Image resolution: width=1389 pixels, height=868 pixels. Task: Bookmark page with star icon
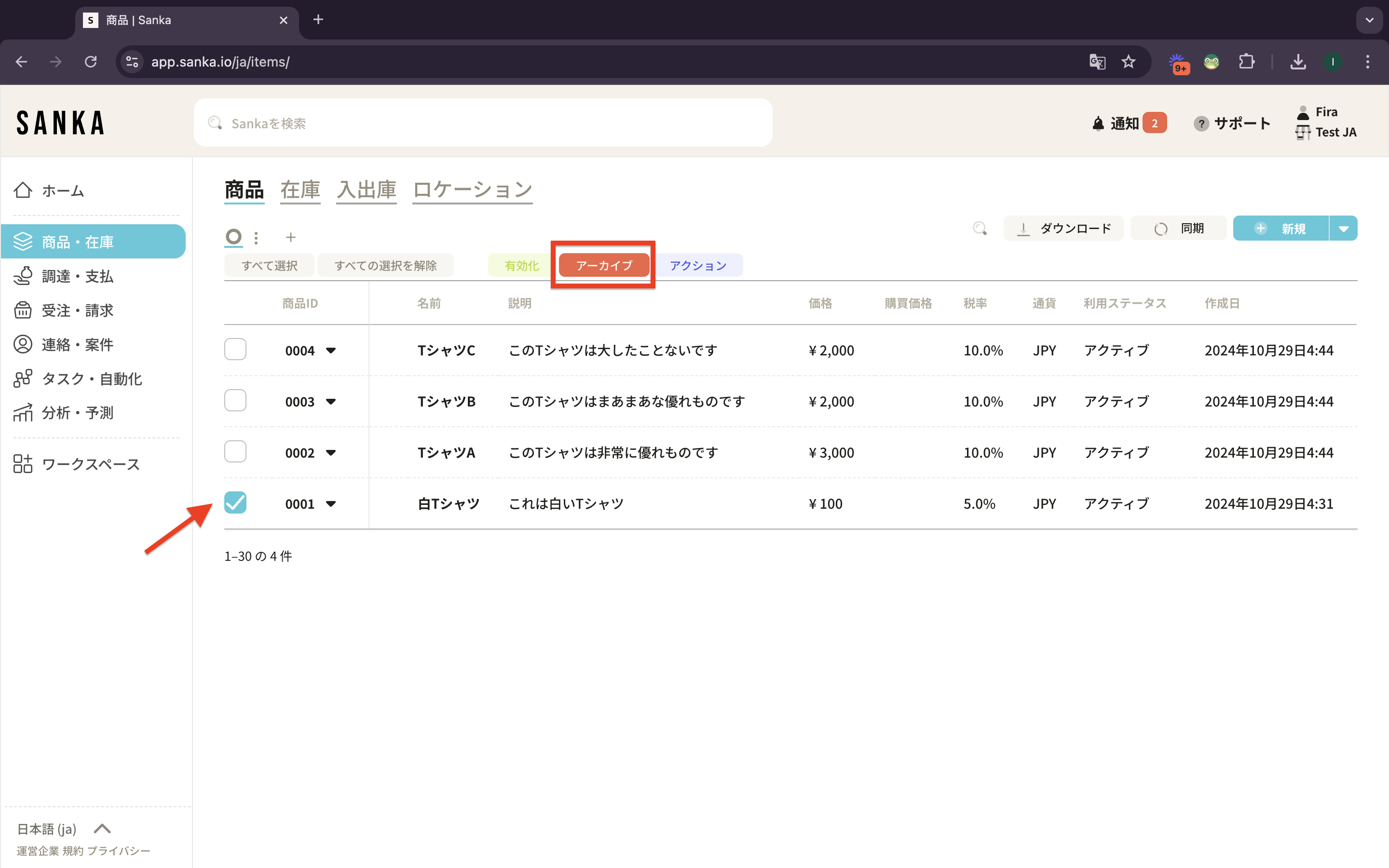[1128, 62]
